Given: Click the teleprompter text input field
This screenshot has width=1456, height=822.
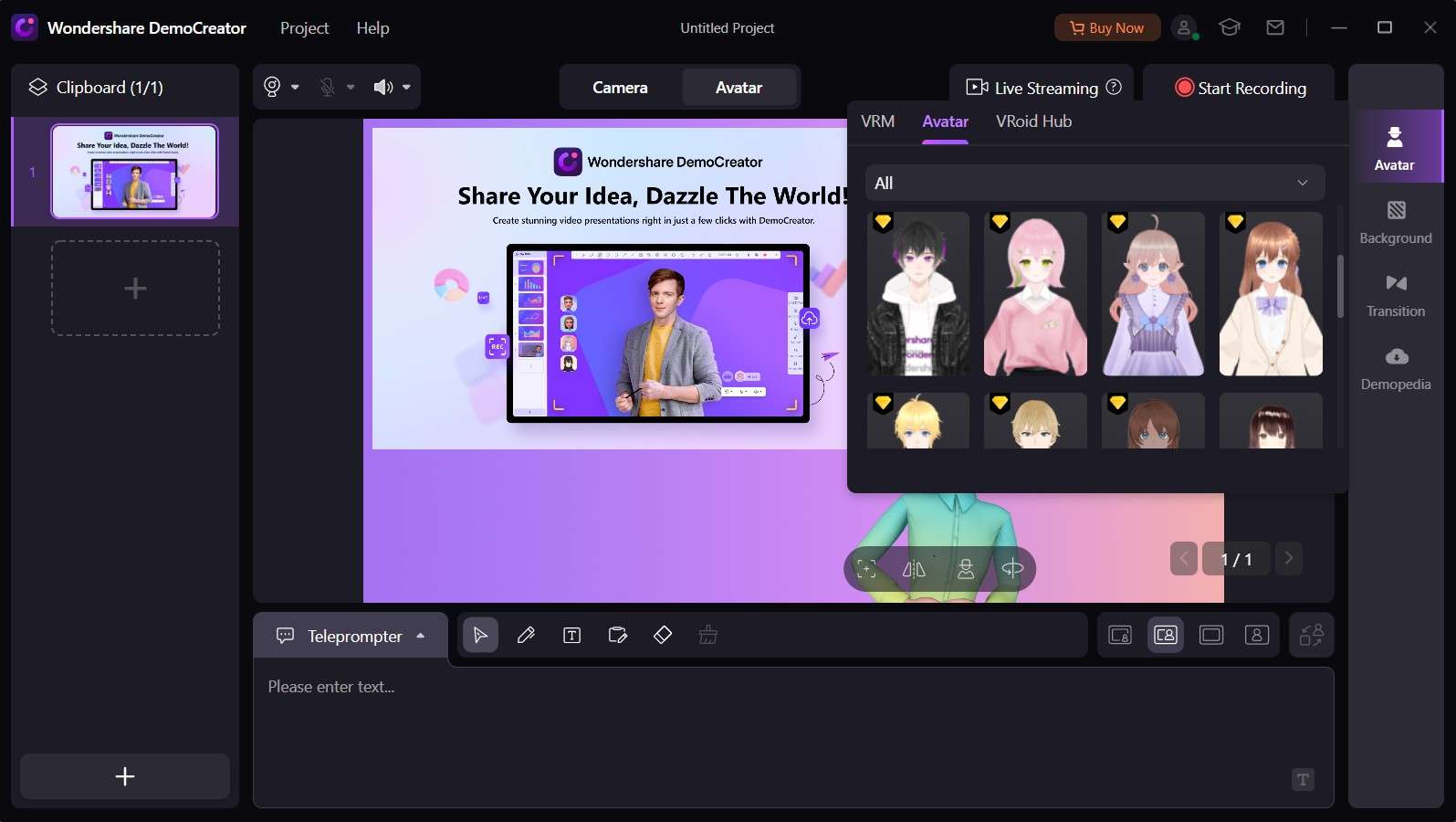Looking at the screenshot, I should [793, 738].
